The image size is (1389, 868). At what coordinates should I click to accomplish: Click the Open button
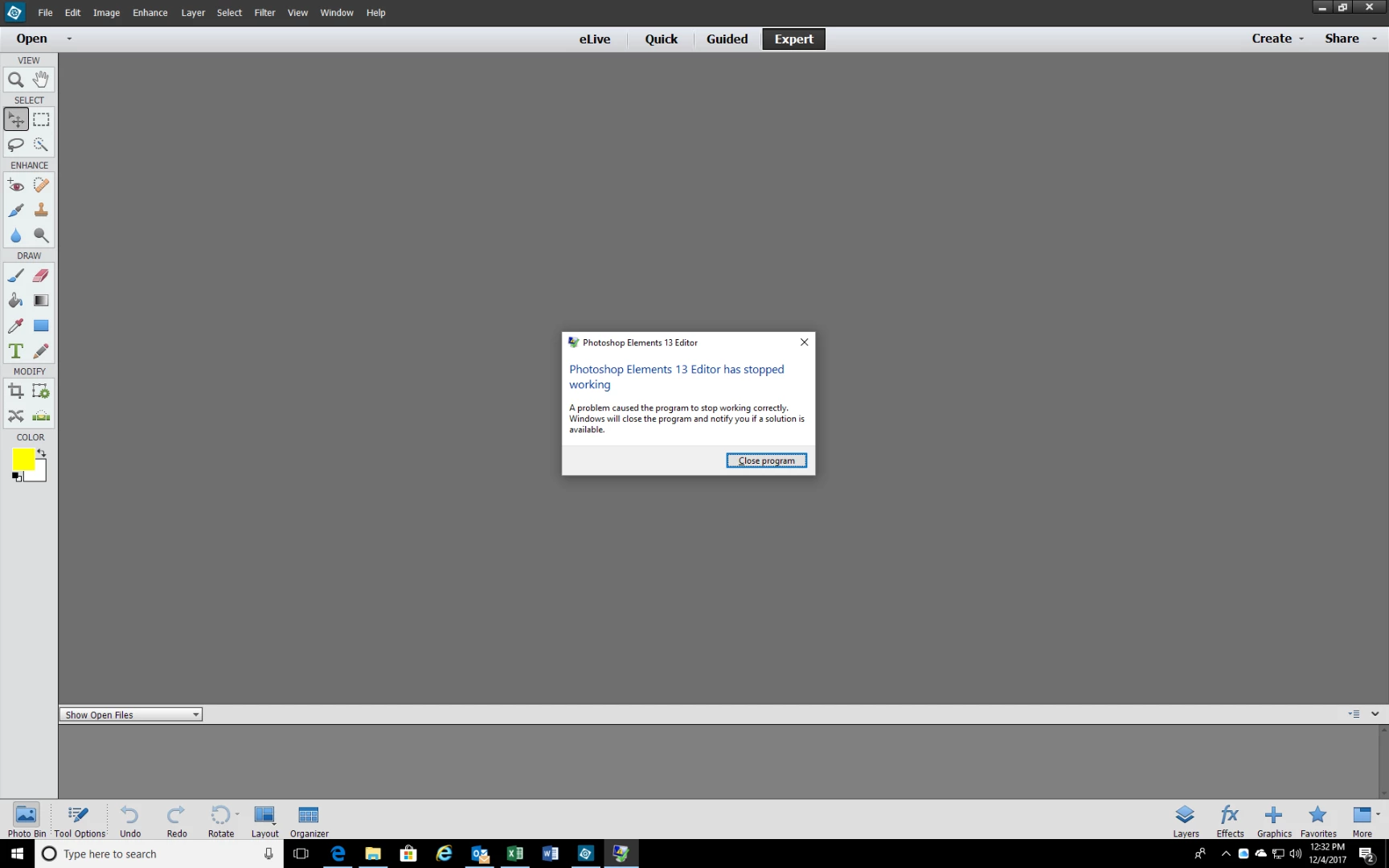pos(31,39)
